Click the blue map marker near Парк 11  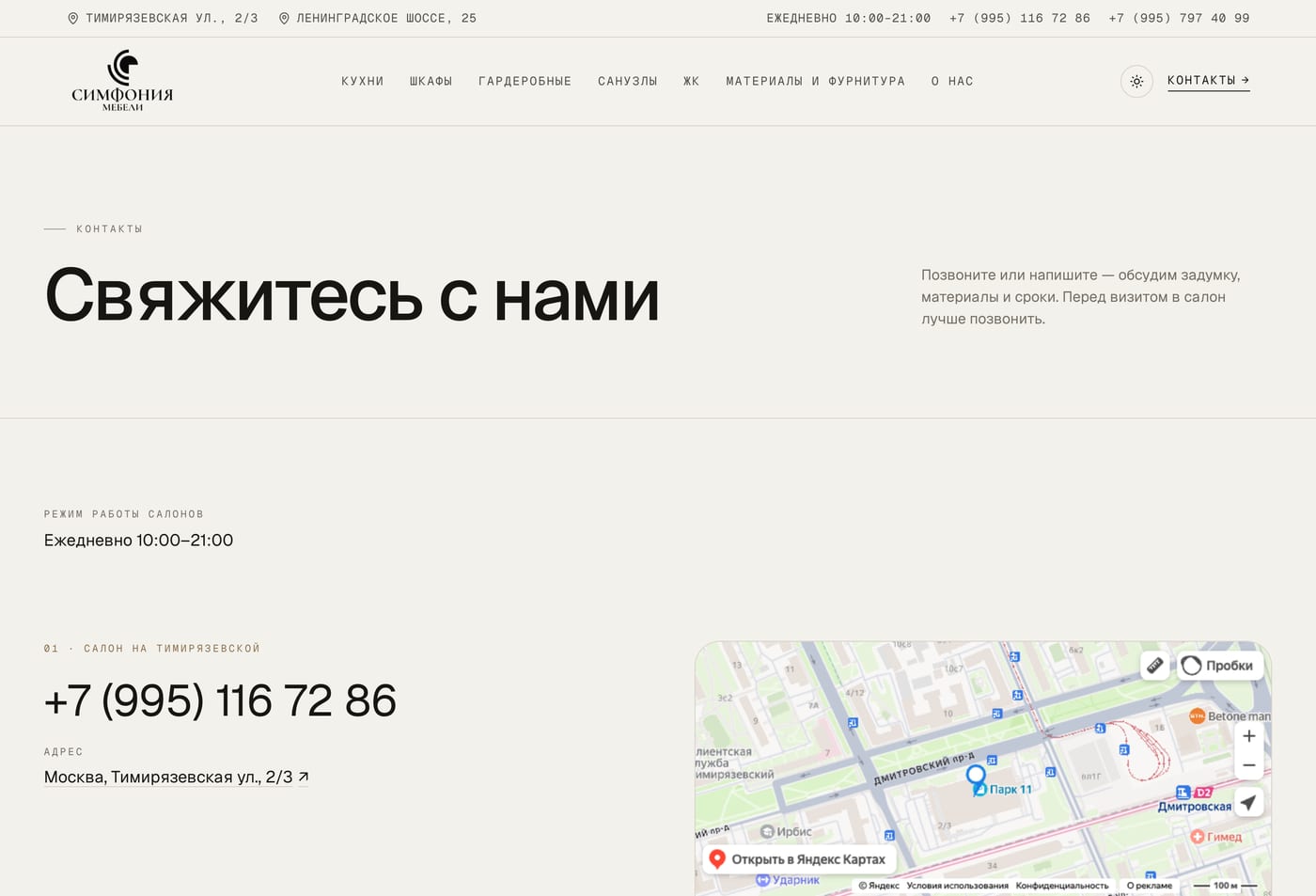[x=976, y=777]
